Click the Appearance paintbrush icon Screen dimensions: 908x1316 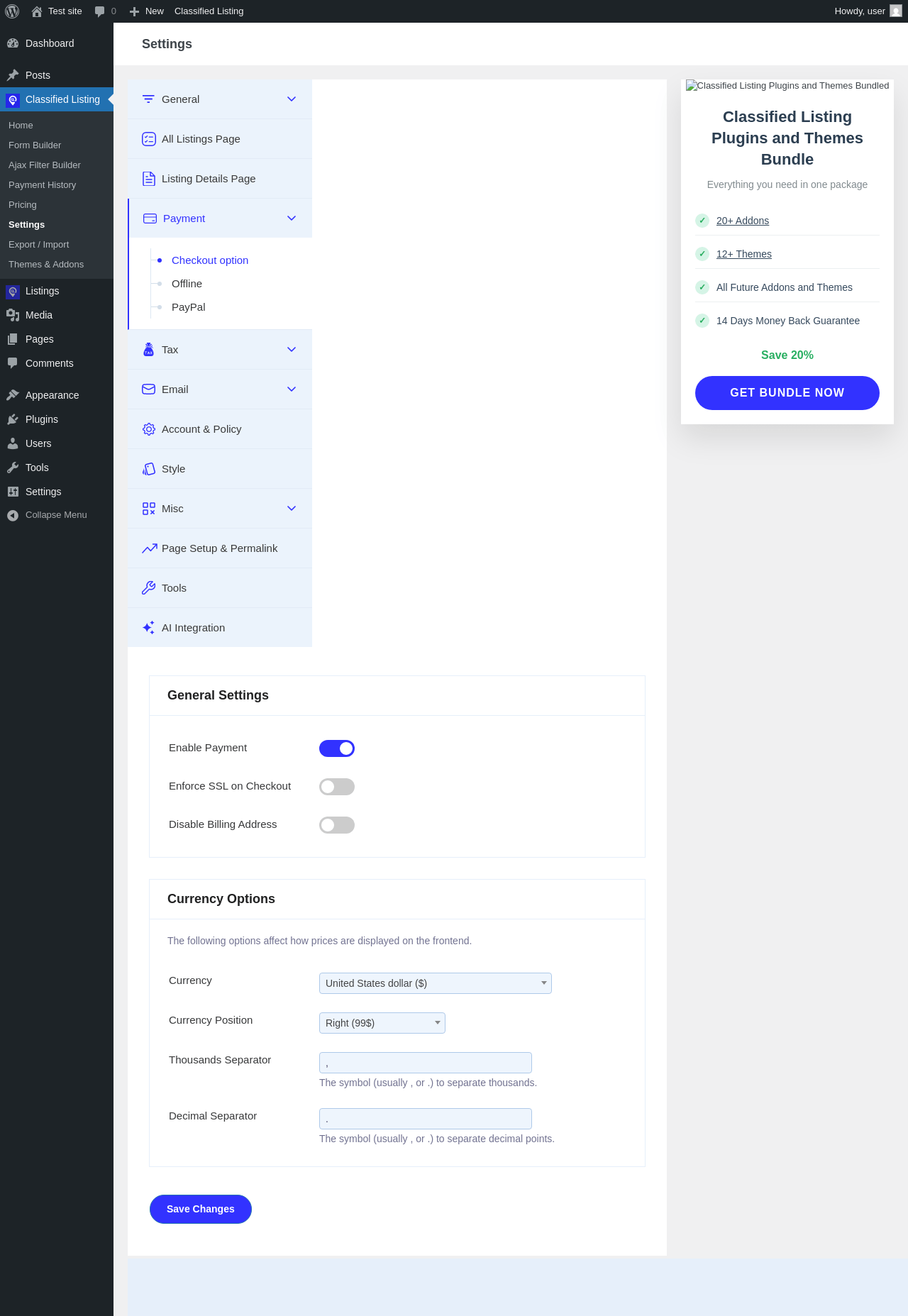tap(13, 395)
